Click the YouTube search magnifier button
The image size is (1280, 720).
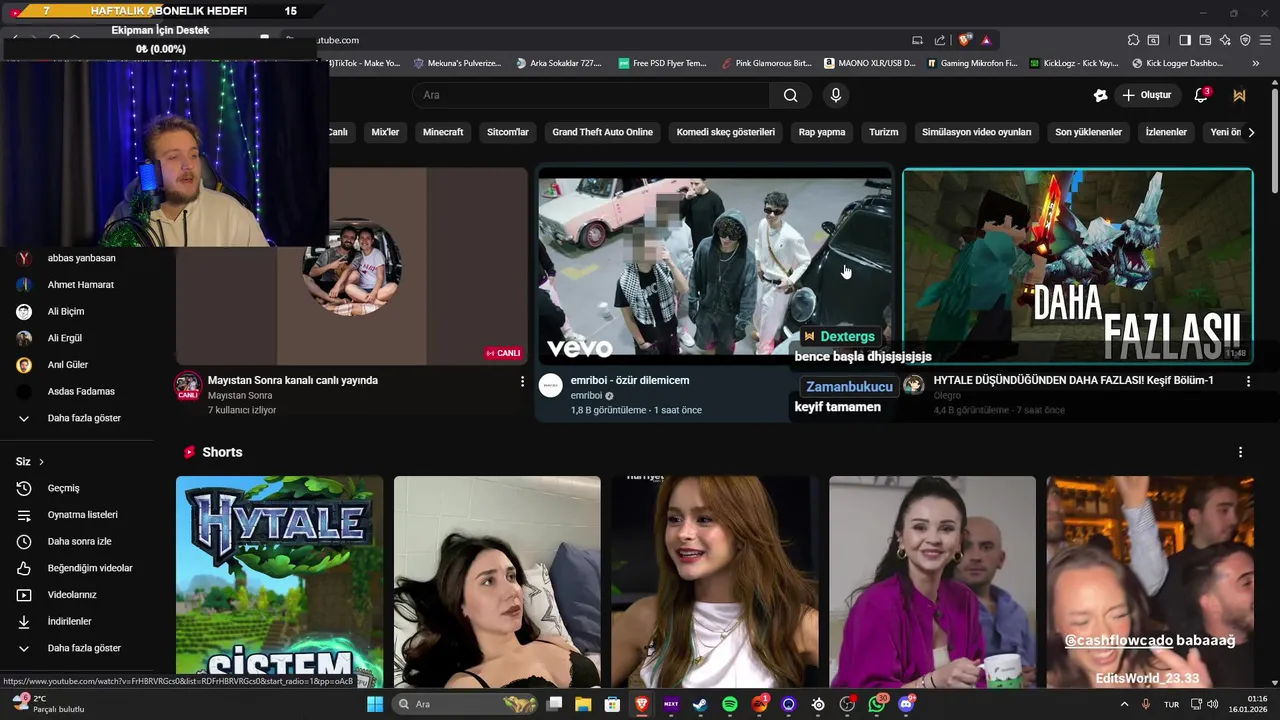(791, 95)
